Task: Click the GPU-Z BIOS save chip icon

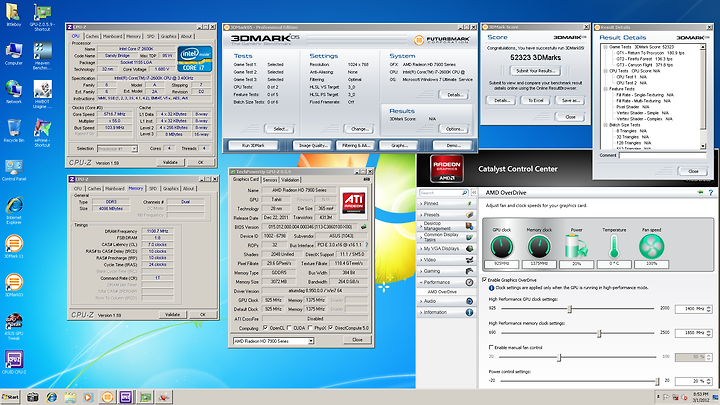Action: pos(364,226)
